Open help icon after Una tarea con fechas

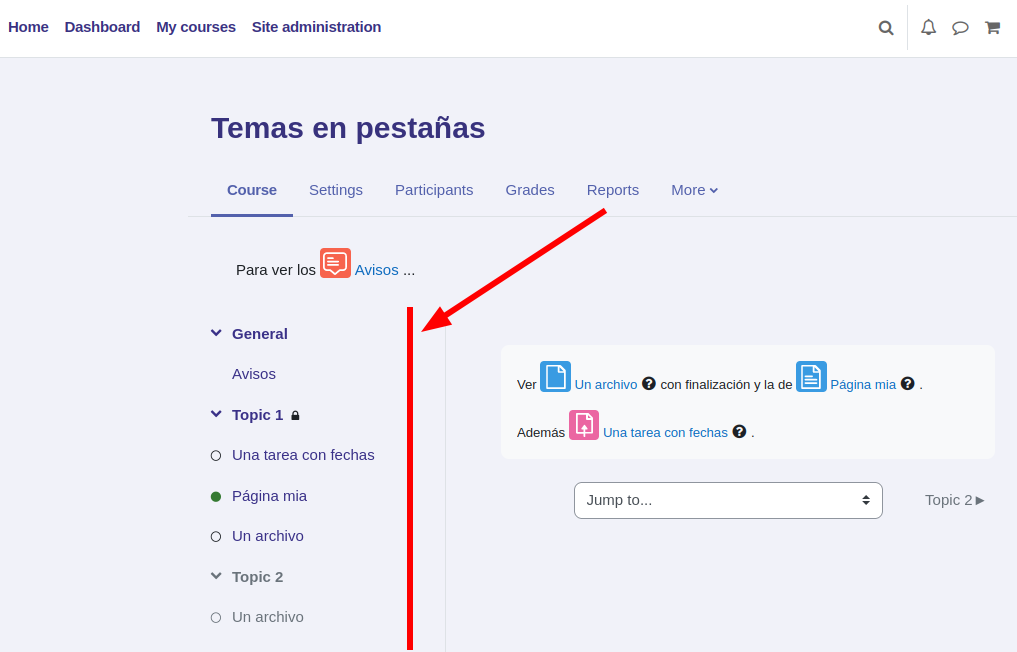click(x=739, y=431)
